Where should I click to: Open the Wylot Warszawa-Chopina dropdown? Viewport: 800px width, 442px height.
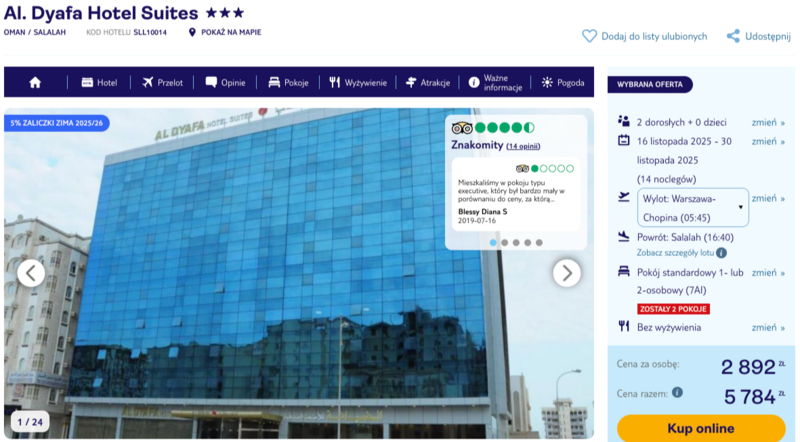point(693,207)
